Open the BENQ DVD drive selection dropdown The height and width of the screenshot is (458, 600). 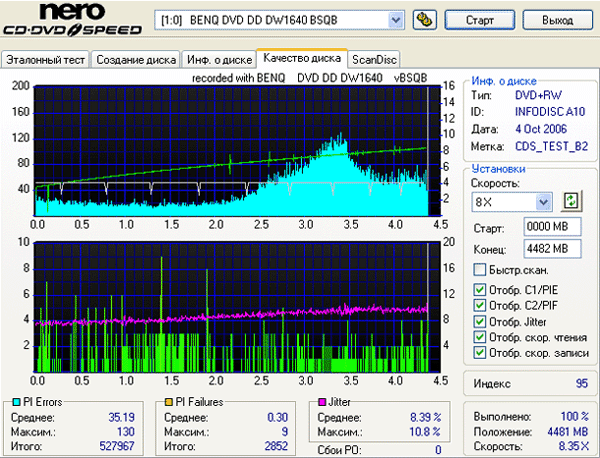coord(395,19)
